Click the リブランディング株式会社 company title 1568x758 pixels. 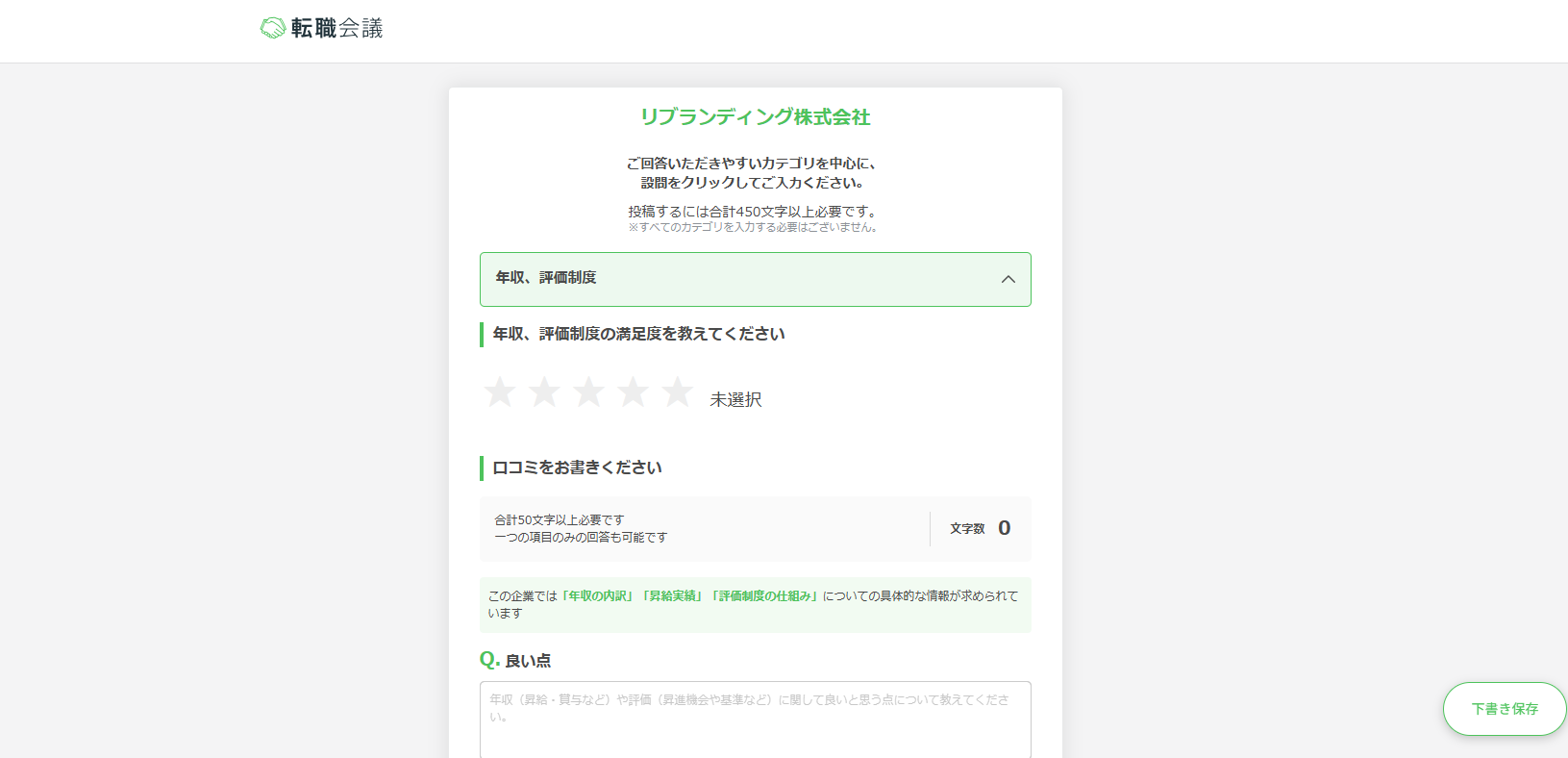(x=756, y=117)
